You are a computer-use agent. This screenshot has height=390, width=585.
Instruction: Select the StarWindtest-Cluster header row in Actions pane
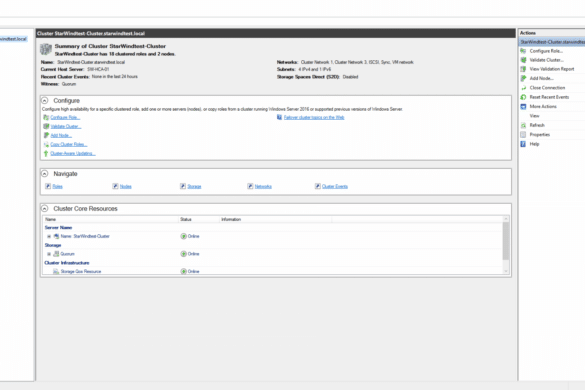552,42
